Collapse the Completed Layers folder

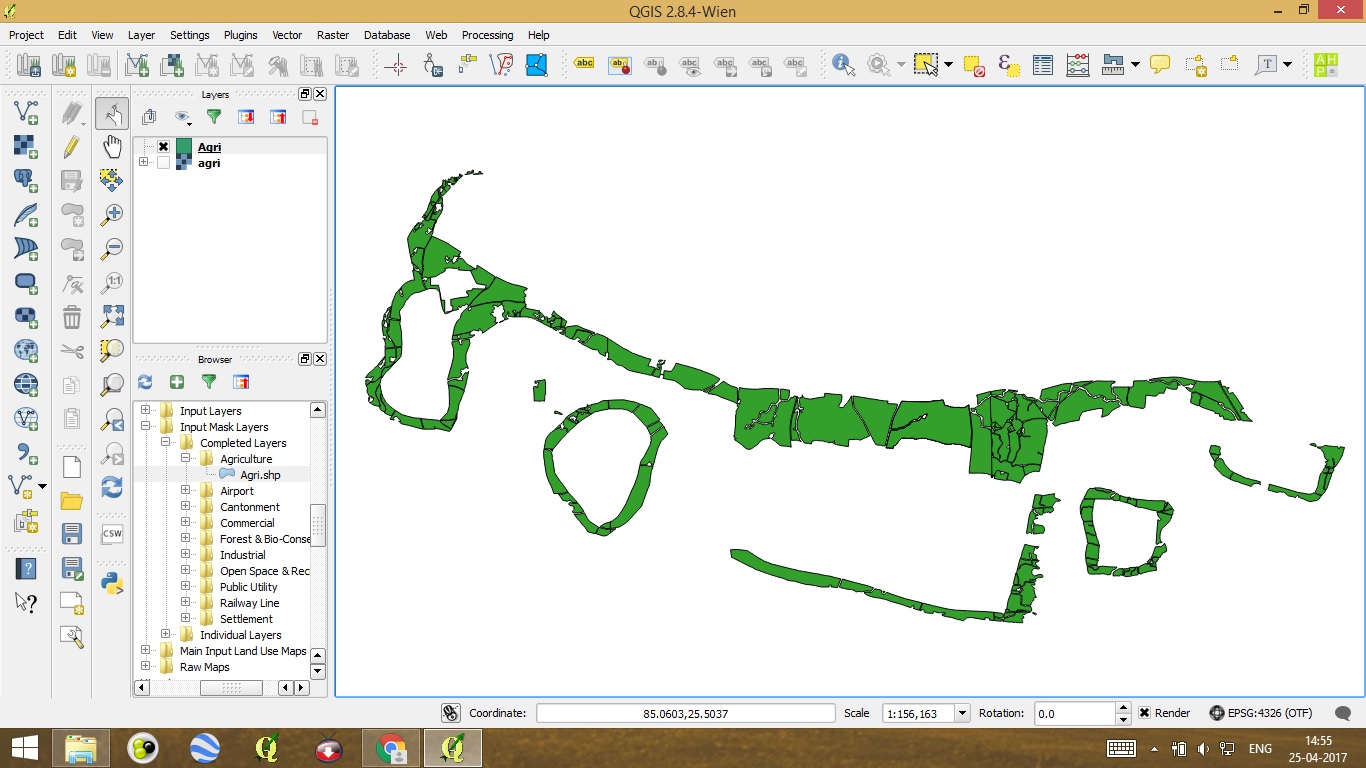pyautogui.click(x=166, y=443)
